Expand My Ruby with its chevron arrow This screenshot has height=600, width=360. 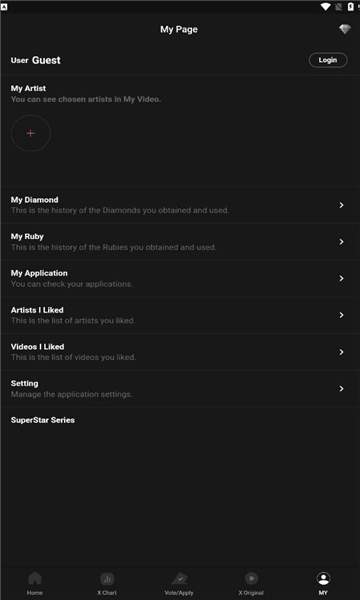click(x=341, y=242)
